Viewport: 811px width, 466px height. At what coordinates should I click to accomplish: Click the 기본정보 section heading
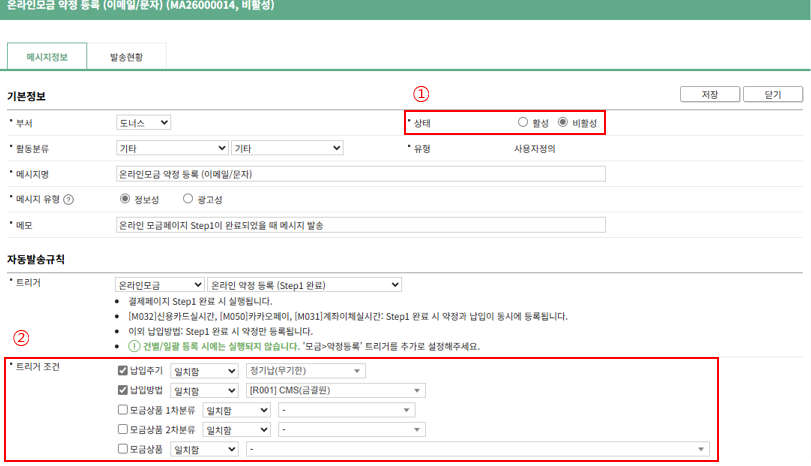pyautogui.click(x=26, y=96)
